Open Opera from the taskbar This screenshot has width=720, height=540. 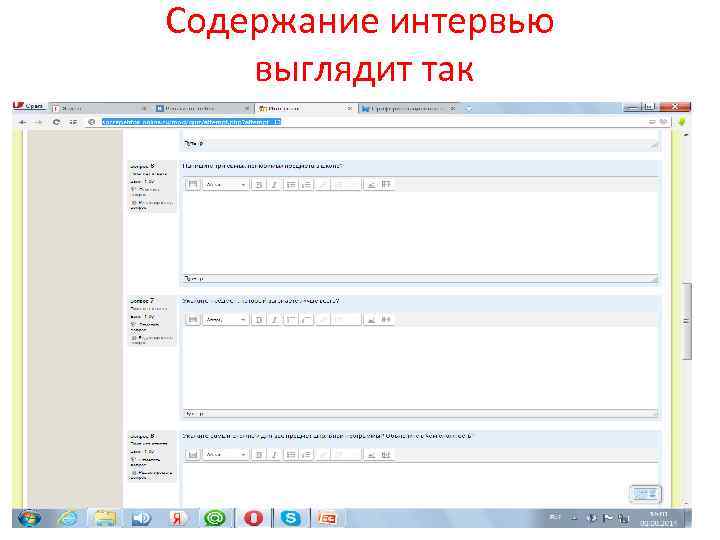tap(253, 518)
